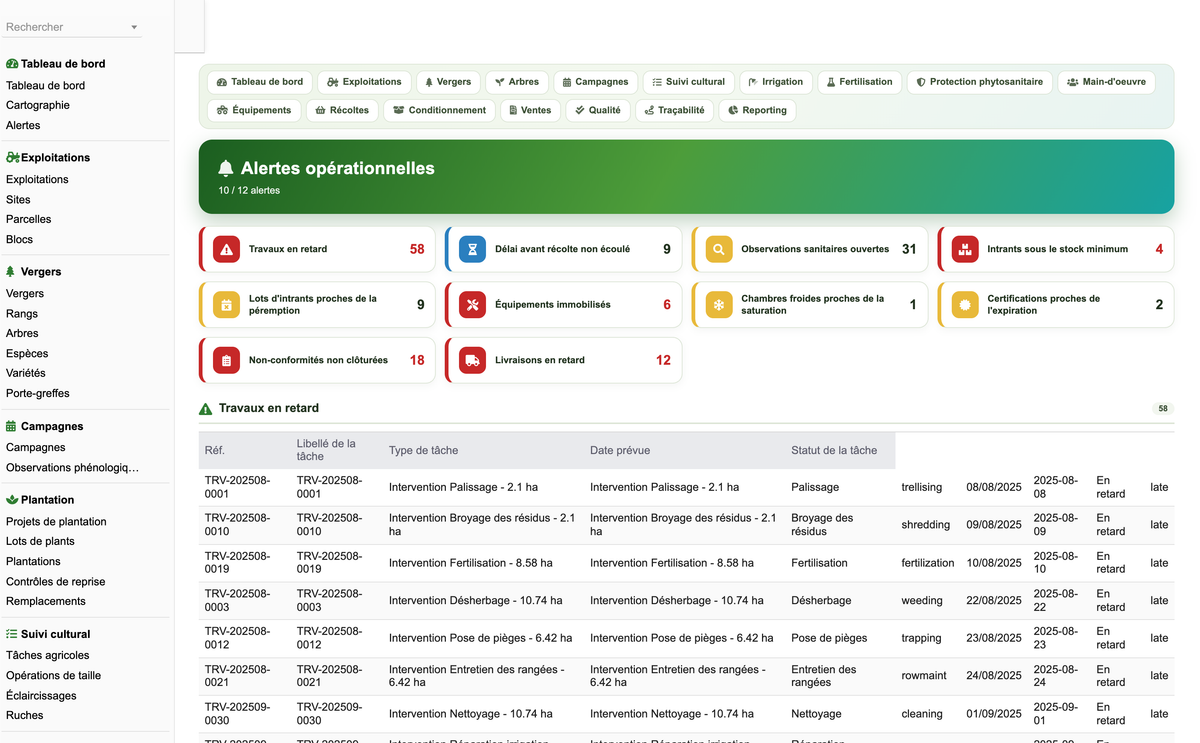
Task: Click the Rechercher search field
Action: 71,27
